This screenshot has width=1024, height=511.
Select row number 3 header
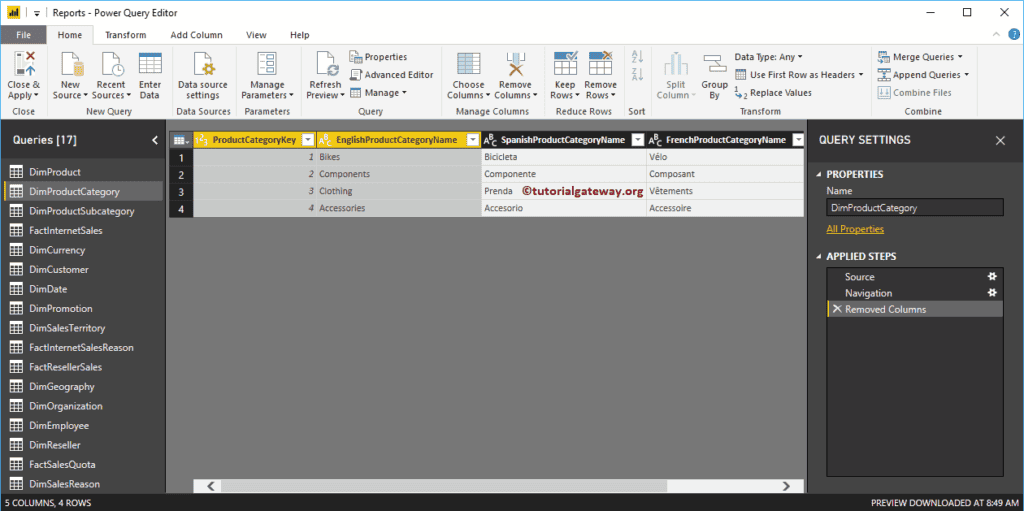[181, 191]
